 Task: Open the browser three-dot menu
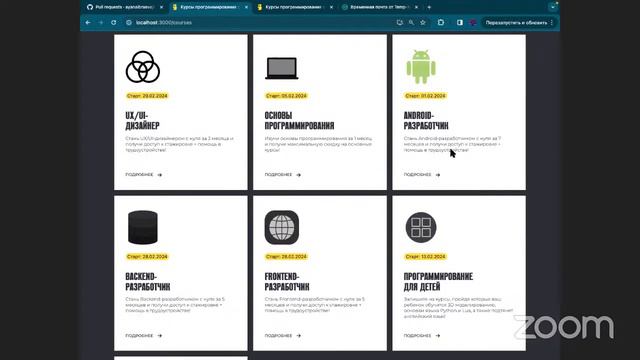click(x=552, y=22)
